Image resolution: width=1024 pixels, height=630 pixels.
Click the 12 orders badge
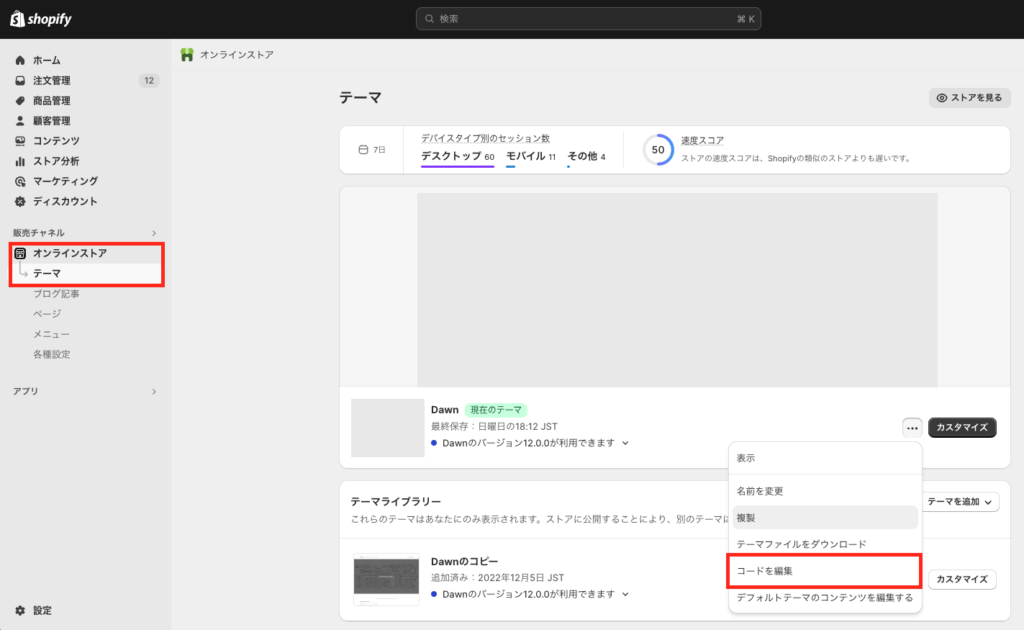pos(149,80)
